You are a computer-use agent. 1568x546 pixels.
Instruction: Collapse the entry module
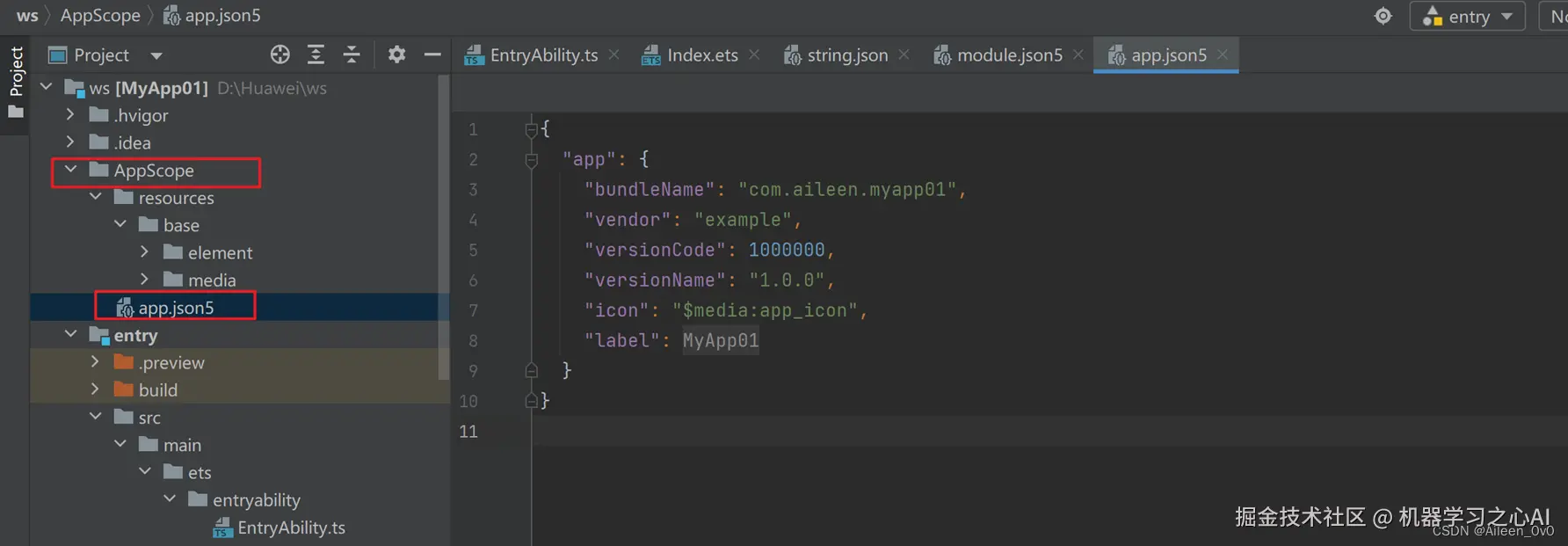[x=71, y=334]
